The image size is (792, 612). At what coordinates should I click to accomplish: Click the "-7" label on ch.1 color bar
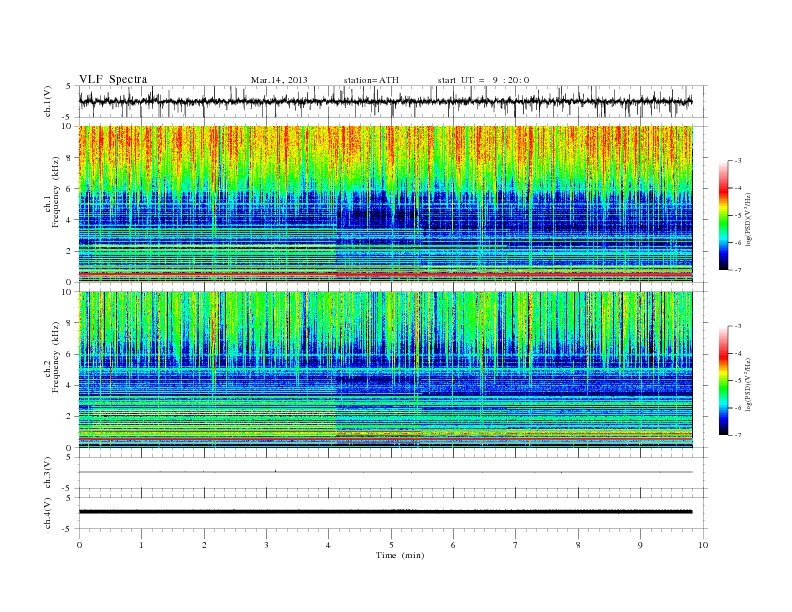[x=738, y=270]
